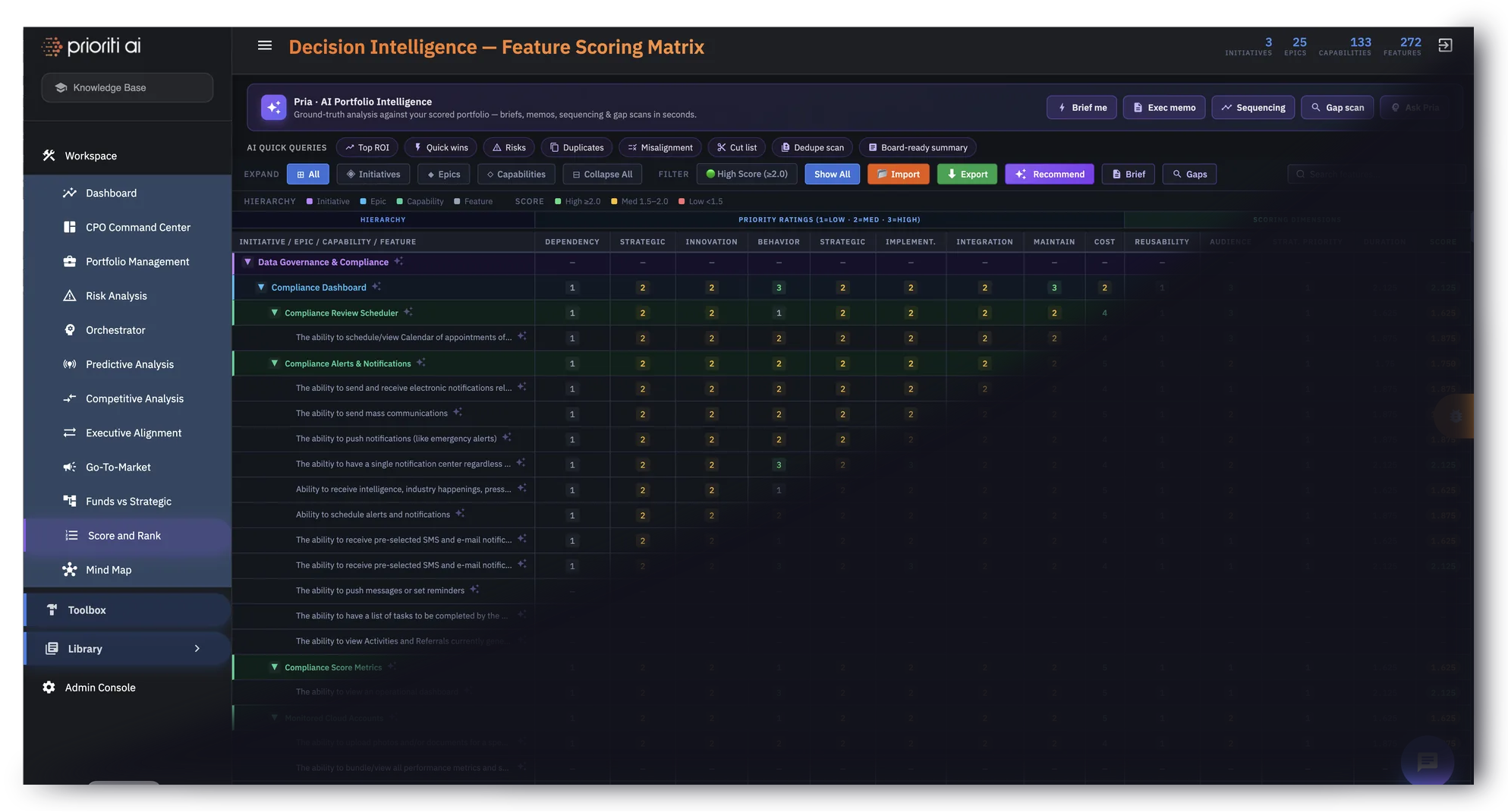
Task: Click the Pria sparkle avatar icon
Action: (273, 107)
